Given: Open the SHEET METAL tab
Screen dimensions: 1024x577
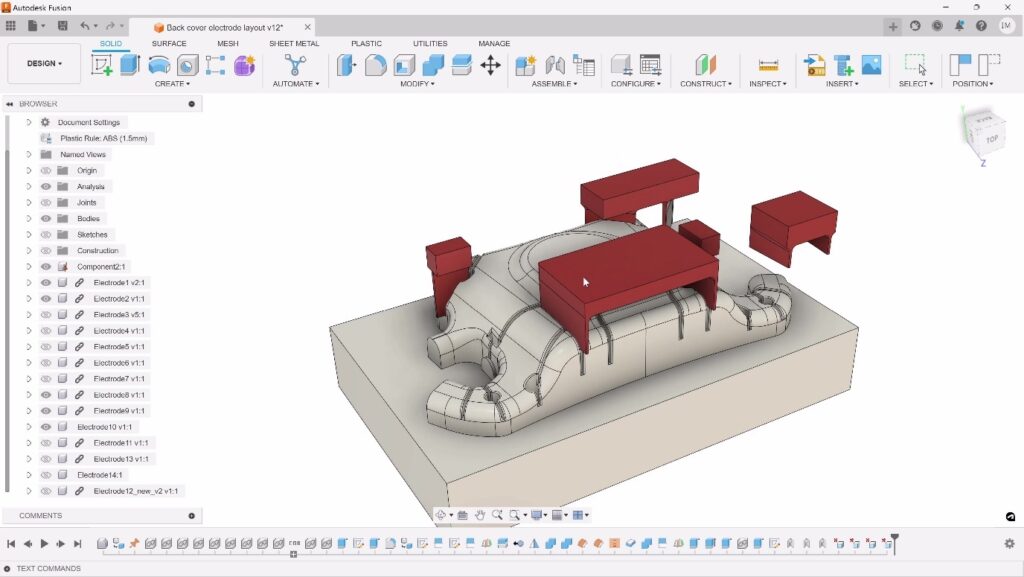Looking at the screenshot, I should tap(293, 44).
